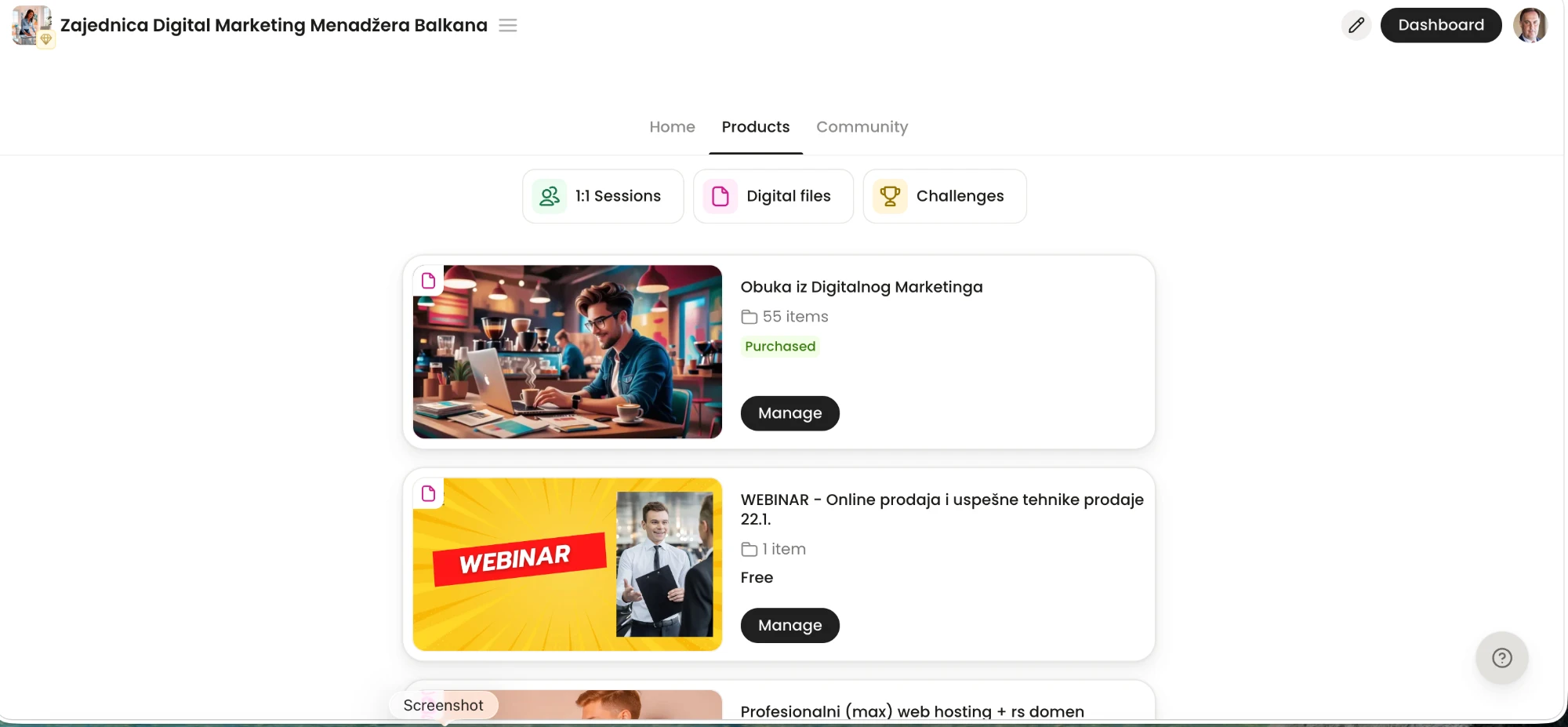The image size is (1568, 727).
Task: Click the Challenges trophy icon
Action: [x=890, y=196]
